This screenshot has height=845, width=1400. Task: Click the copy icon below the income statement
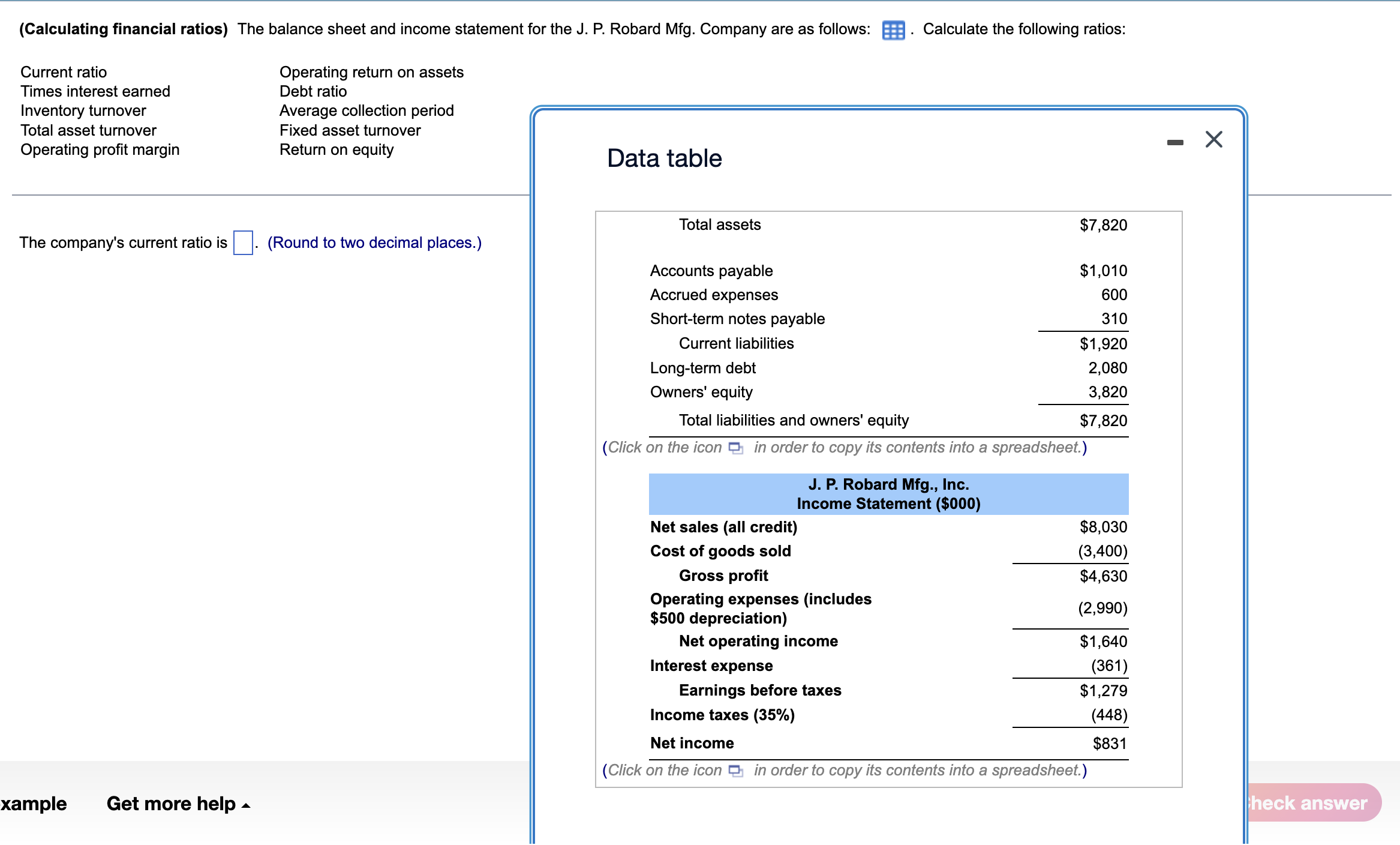(x=737, y=770)
